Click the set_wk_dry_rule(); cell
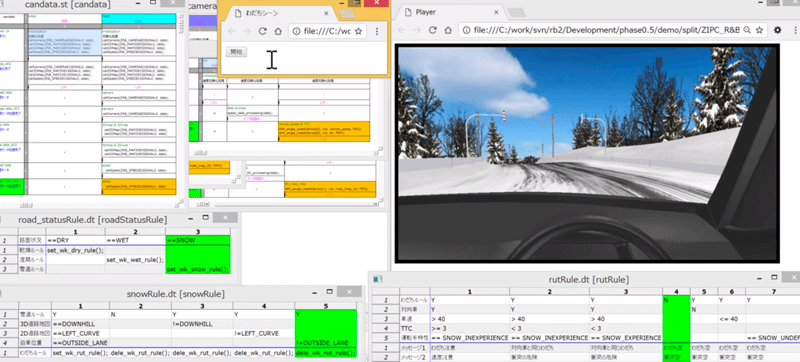800x362 pixels. point(76,250)
